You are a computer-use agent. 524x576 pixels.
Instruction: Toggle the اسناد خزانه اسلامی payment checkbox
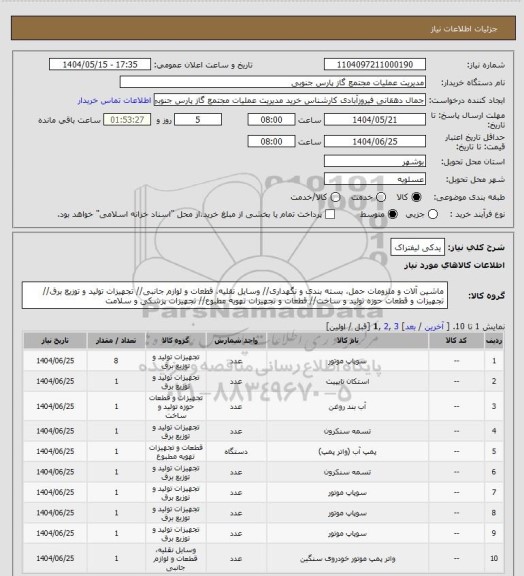pos(330,214)
